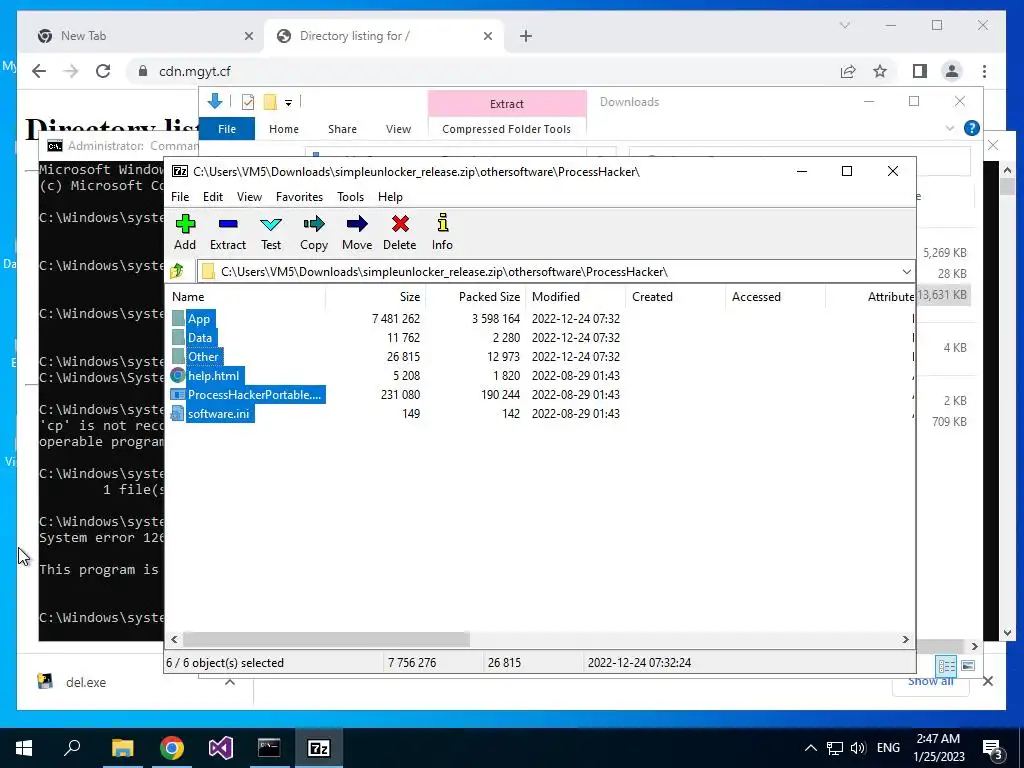Open the 7-Zip Edit menu
Viewport: 1024px width, 768px height.
point(213,197)
